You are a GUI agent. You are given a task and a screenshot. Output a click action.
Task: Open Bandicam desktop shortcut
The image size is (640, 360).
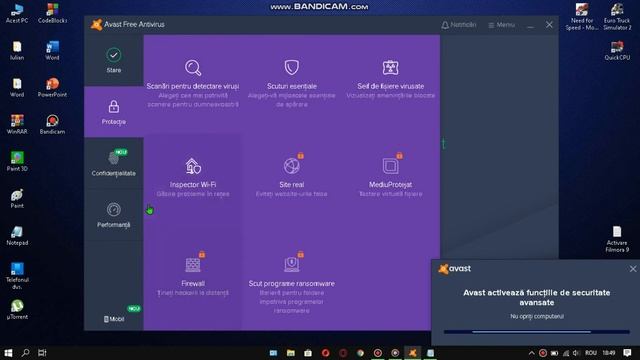[52, 124]
